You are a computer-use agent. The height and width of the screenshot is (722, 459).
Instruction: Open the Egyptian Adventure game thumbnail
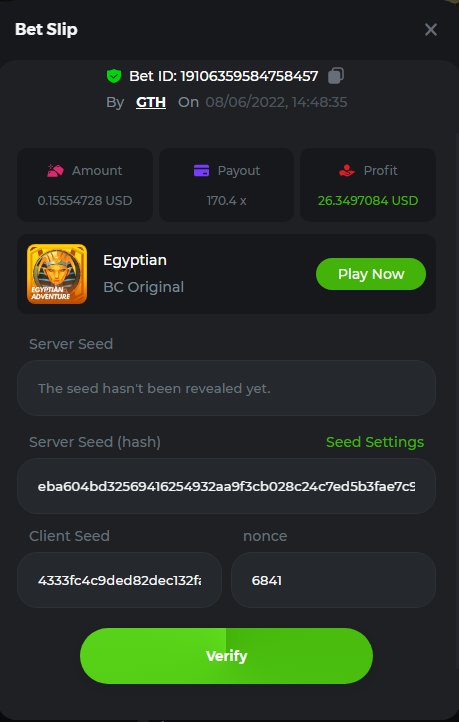pos(57,274)
